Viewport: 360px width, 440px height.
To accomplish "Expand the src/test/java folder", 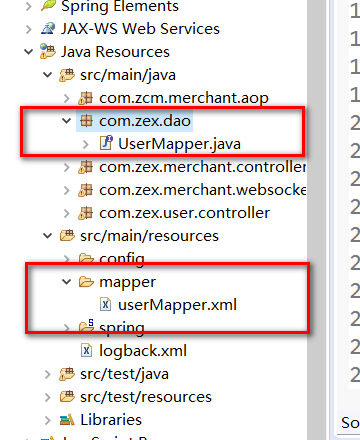I will [x=48, y=374].
